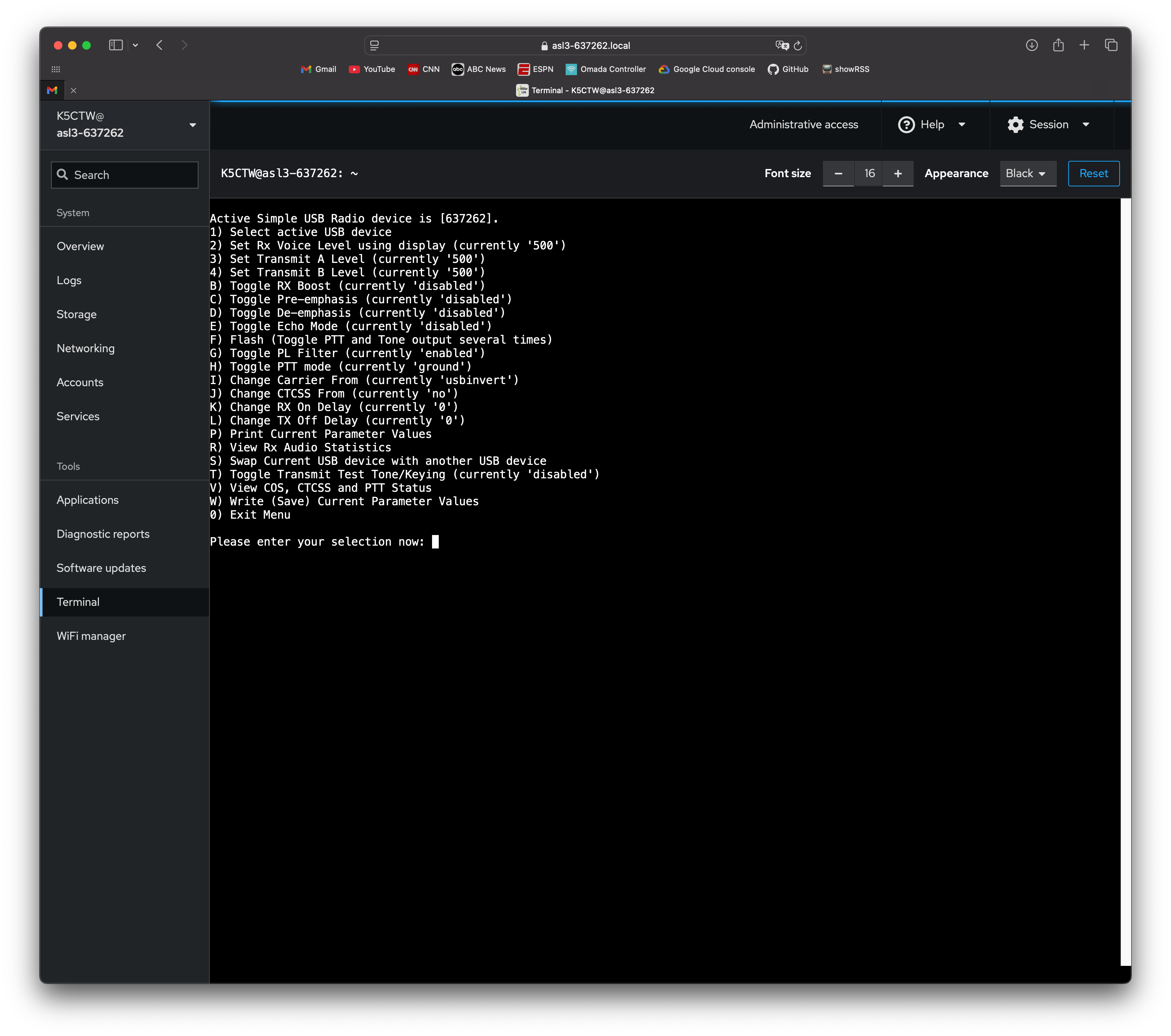The height and width of the screenshot is (1036, 1171).
Task: Click the Share icon in toolbar
Action: click(x=1058, y=45)
